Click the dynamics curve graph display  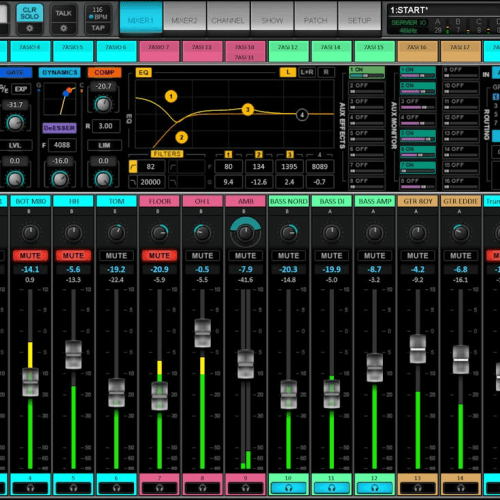pos(60,99)
